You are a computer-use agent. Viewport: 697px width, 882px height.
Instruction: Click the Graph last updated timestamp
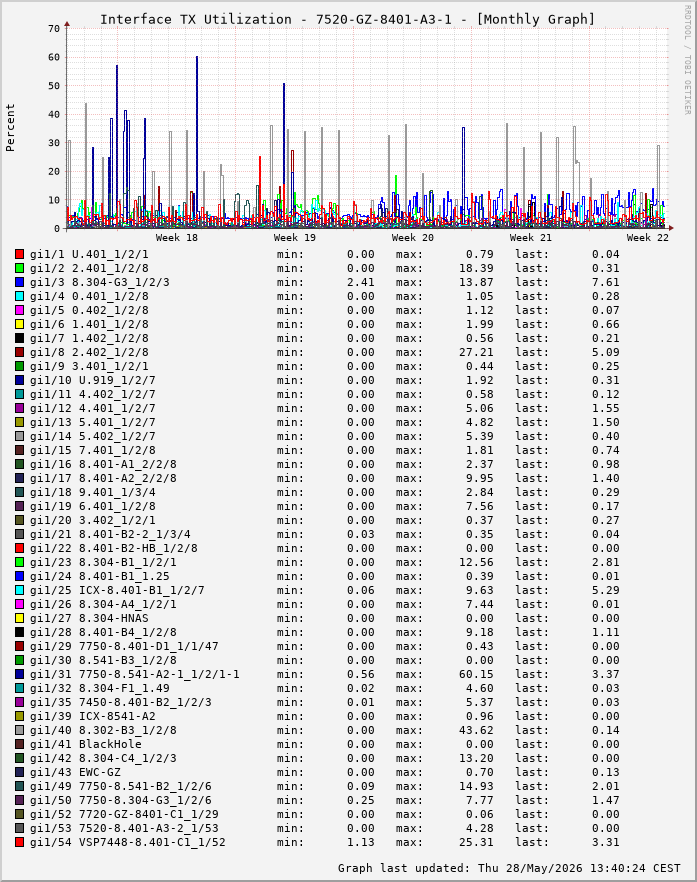click(509, 868)
